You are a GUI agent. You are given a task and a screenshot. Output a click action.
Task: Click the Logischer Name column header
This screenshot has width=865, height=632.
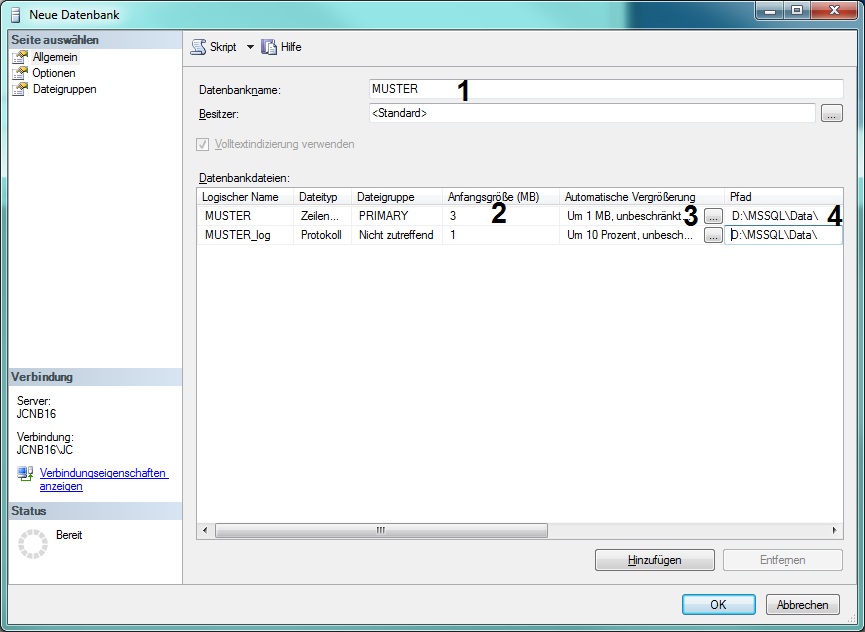245,197
